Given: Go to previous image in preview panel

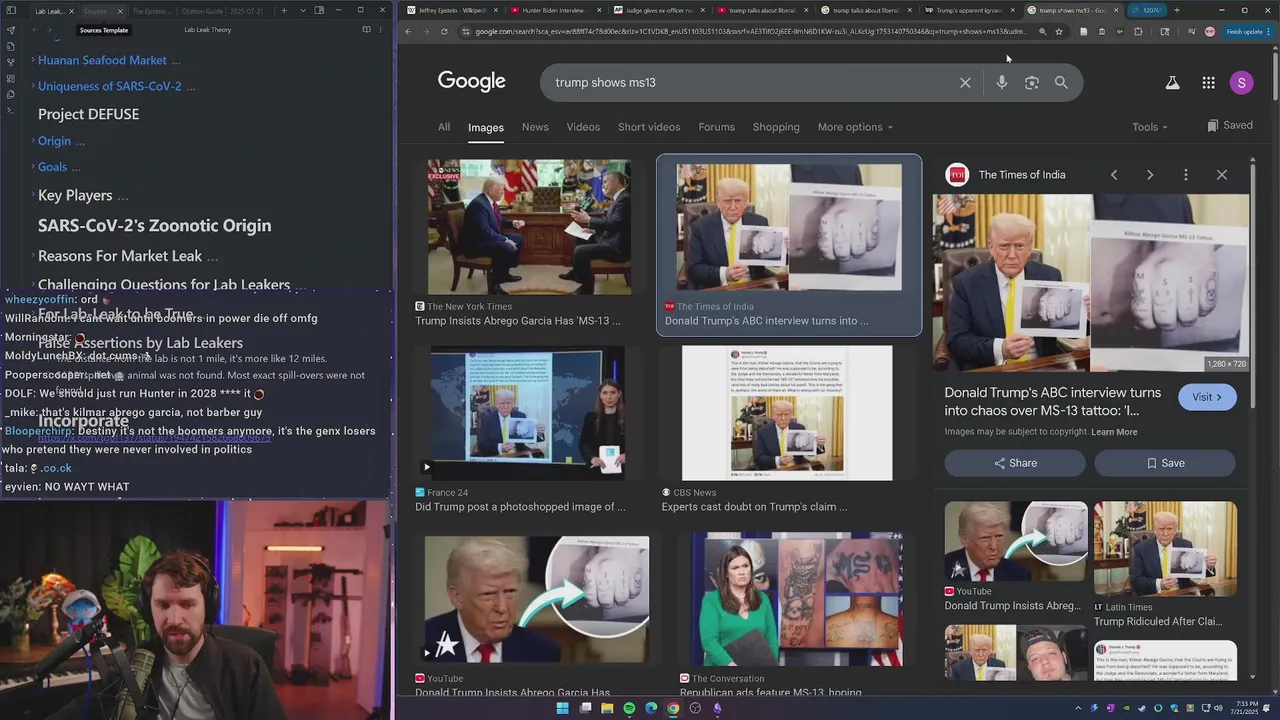Looking at the screenshot, I should point(1114,175).
